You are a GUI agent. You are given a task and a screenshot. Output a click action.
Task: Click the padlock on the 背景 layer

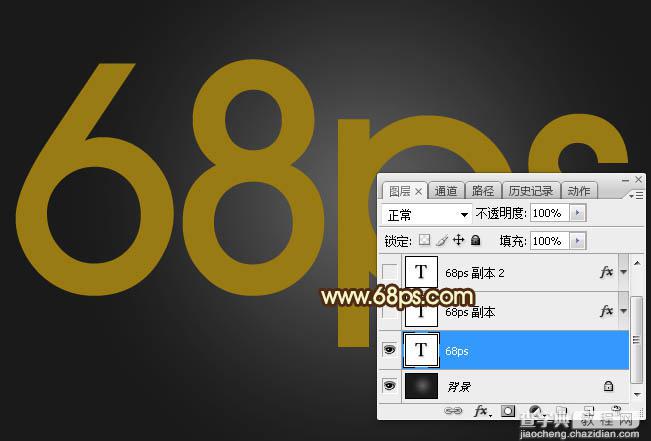[x=608, y=386]
